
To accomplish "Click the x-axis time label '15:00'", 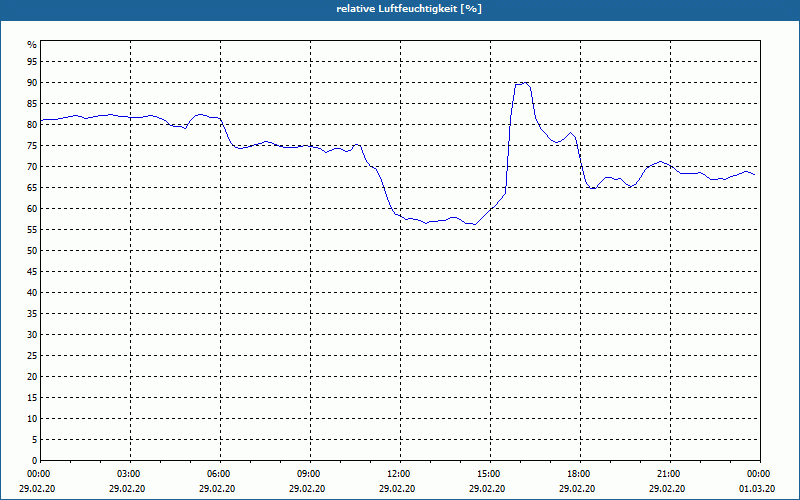I will (487, 474).
